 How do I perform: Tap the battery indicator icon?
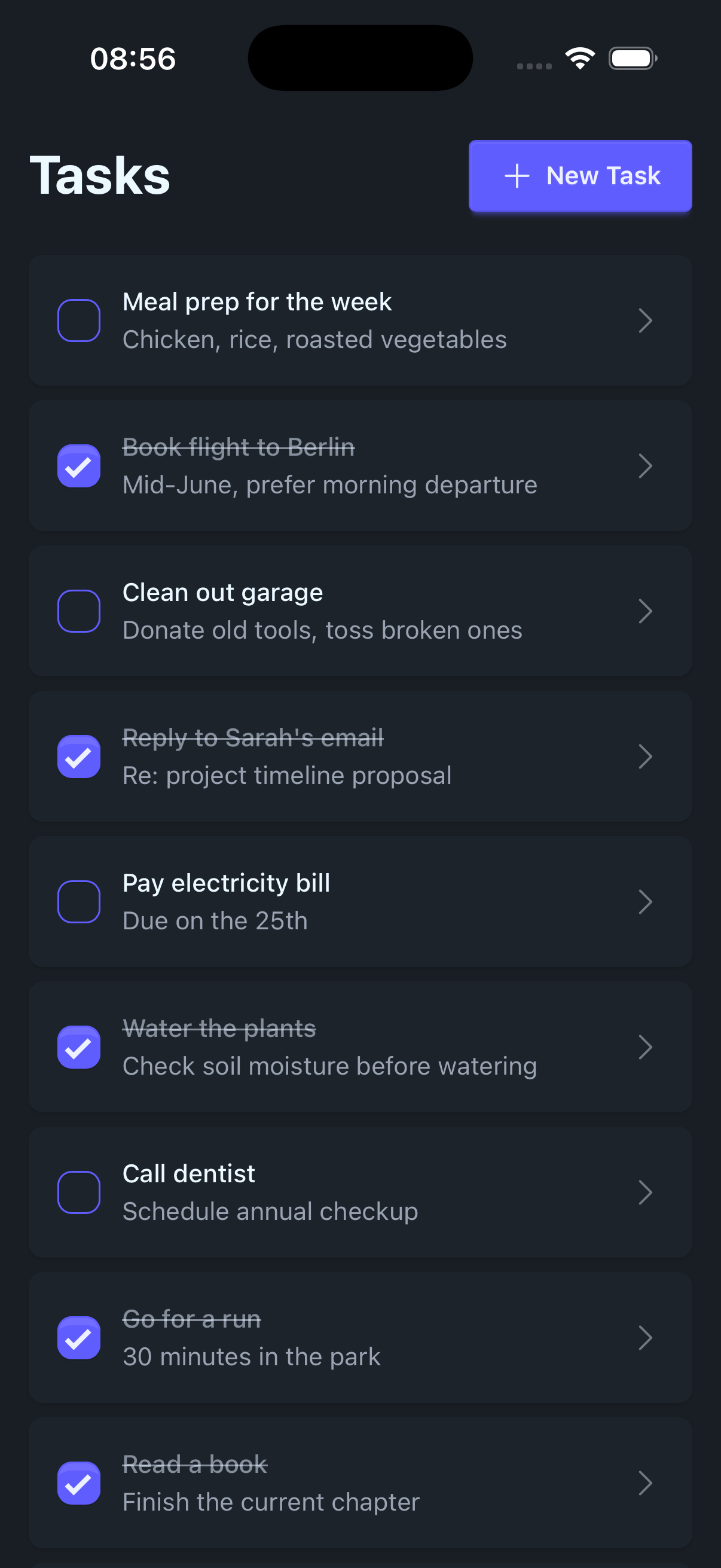point(633,59)
